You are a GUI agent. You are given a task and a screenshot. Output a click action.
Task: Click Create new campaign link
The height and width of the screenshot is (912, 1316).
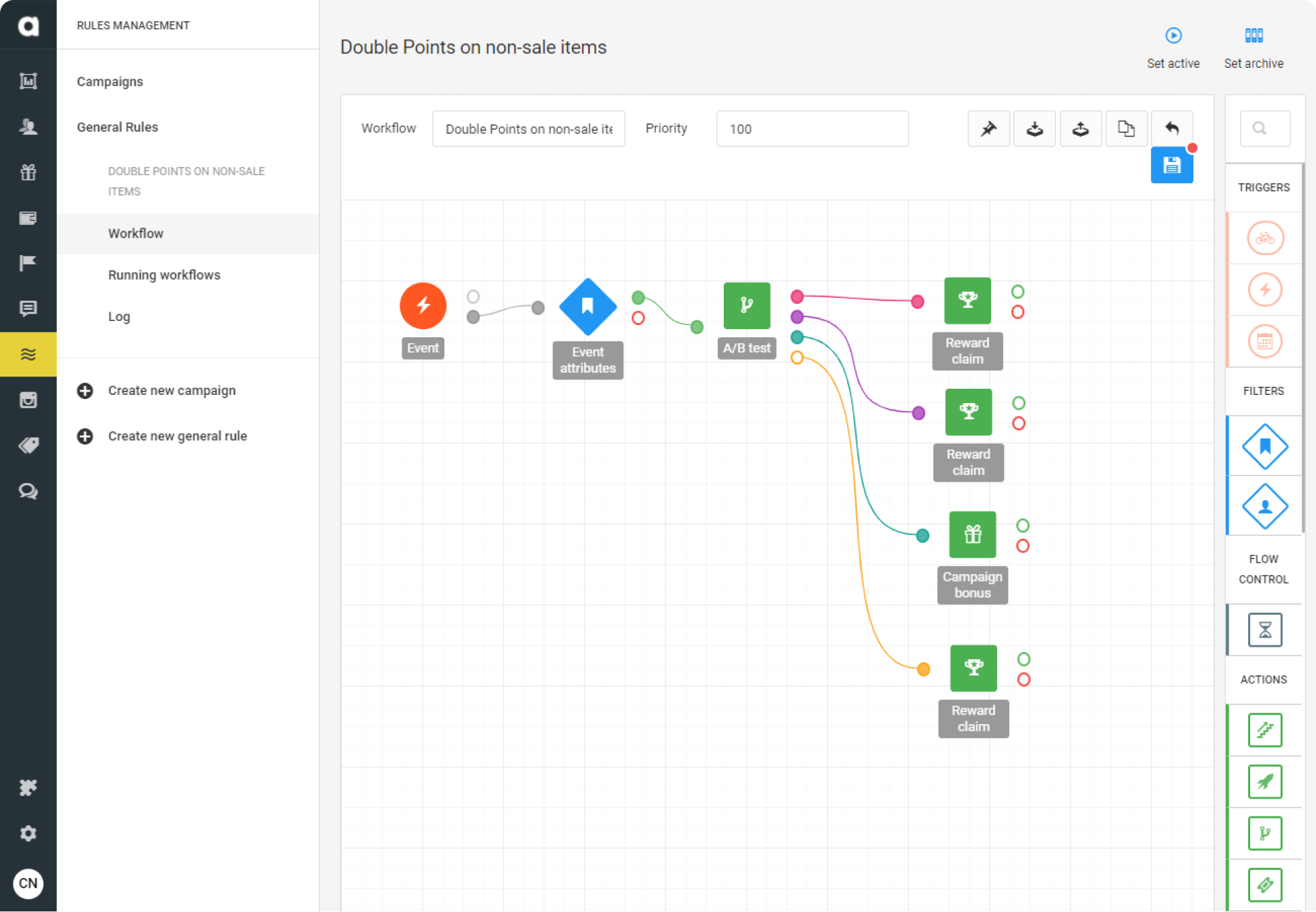coord(172,390)
